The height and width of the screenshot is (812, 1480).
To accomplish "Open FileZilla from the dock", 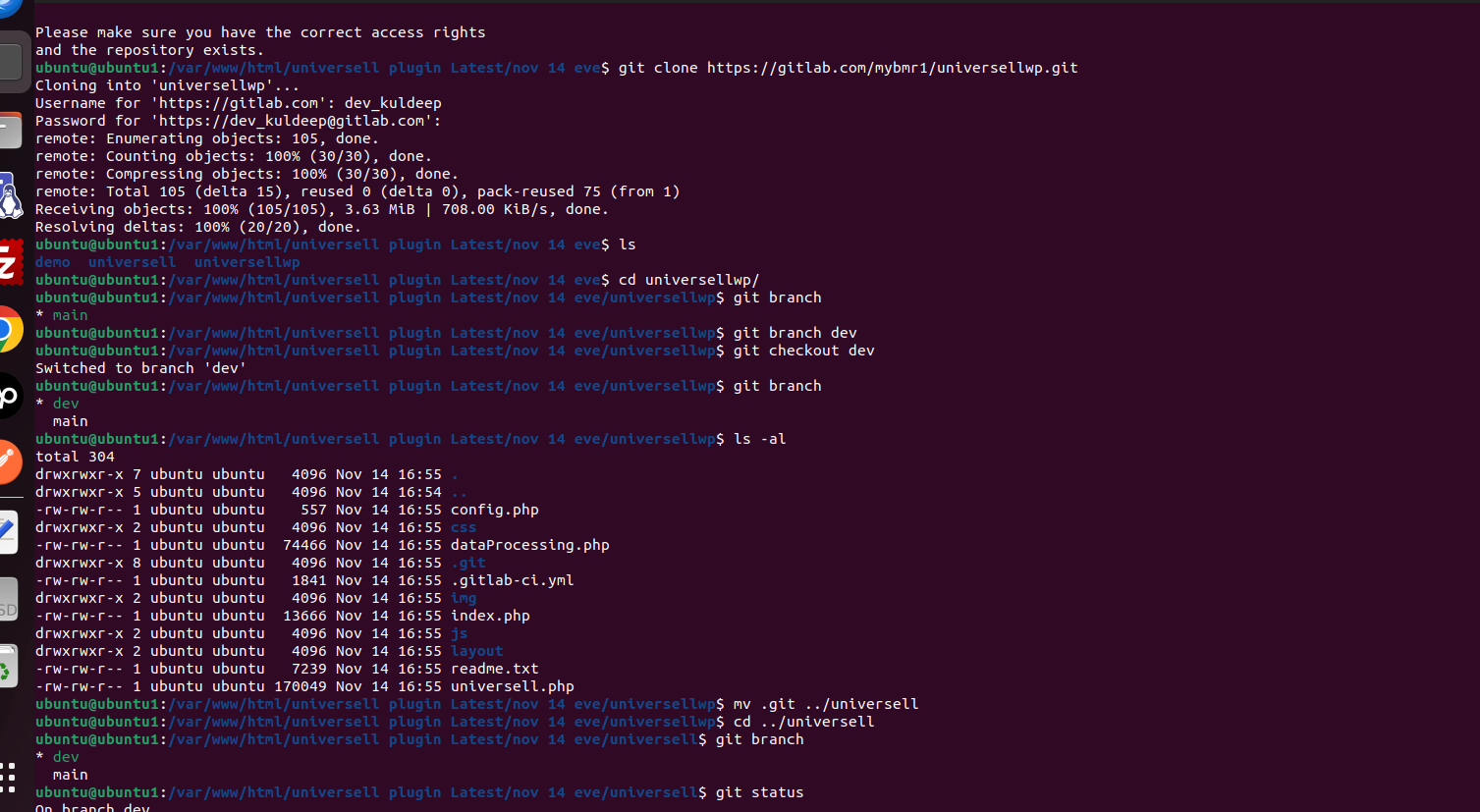I will click(x=10, y=262).
